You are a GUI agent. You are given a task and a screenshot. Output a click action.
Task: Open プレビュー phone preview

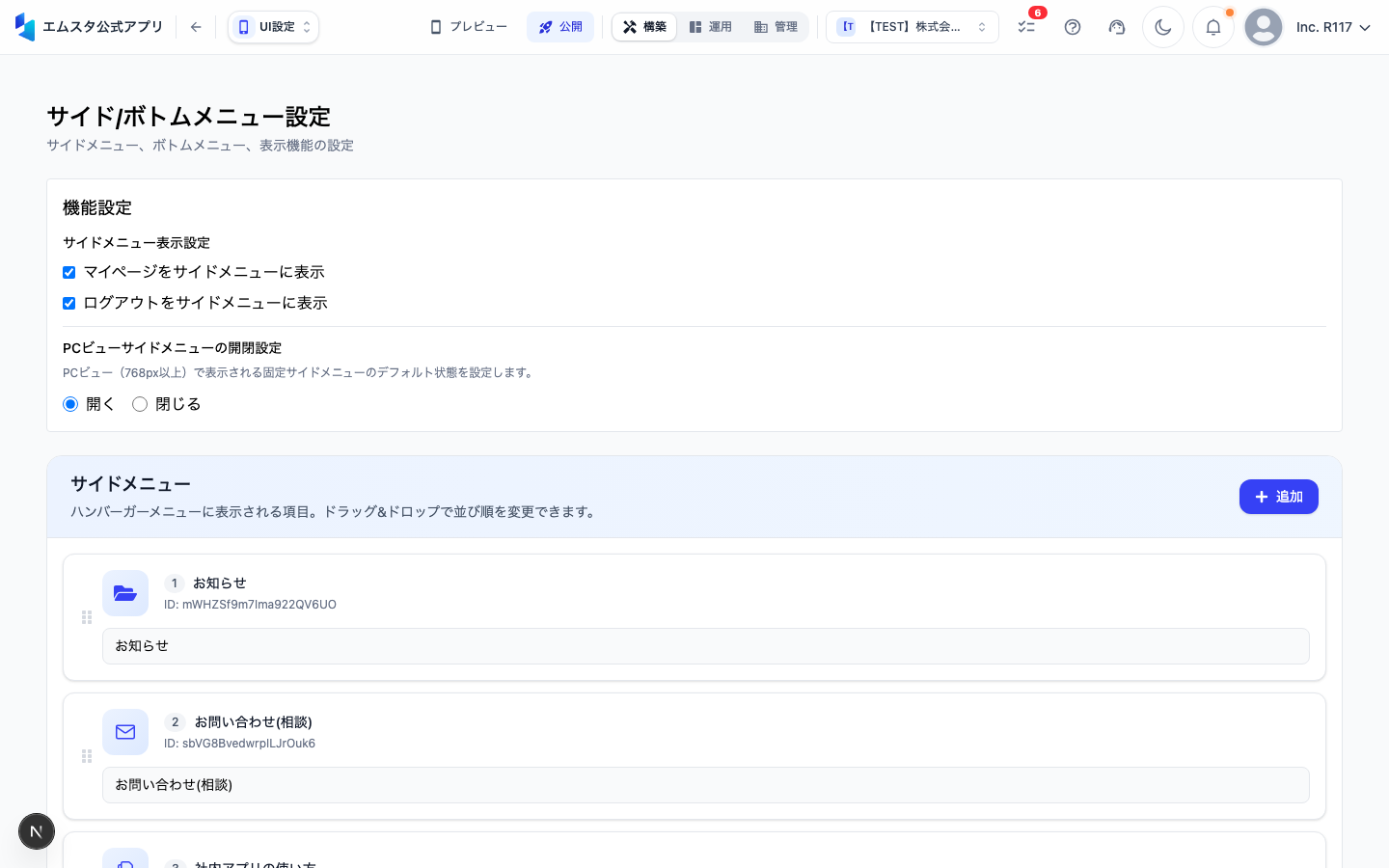(468, 27)
